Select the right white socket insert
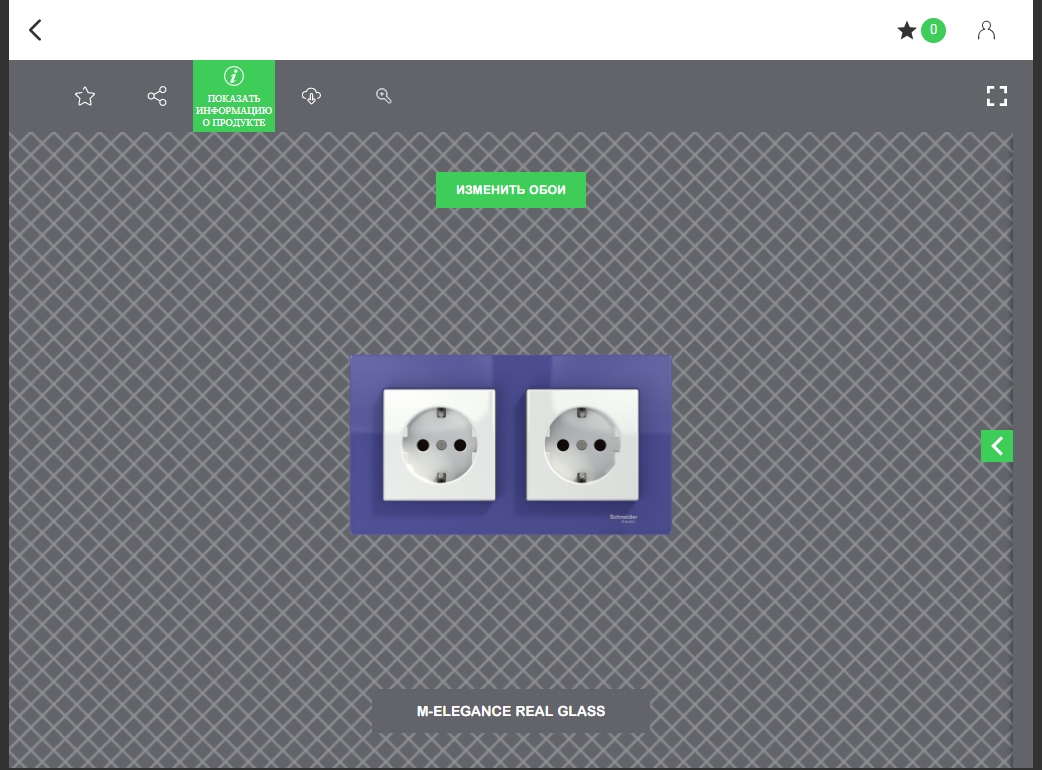1042x770 pixels. (582, 444)
